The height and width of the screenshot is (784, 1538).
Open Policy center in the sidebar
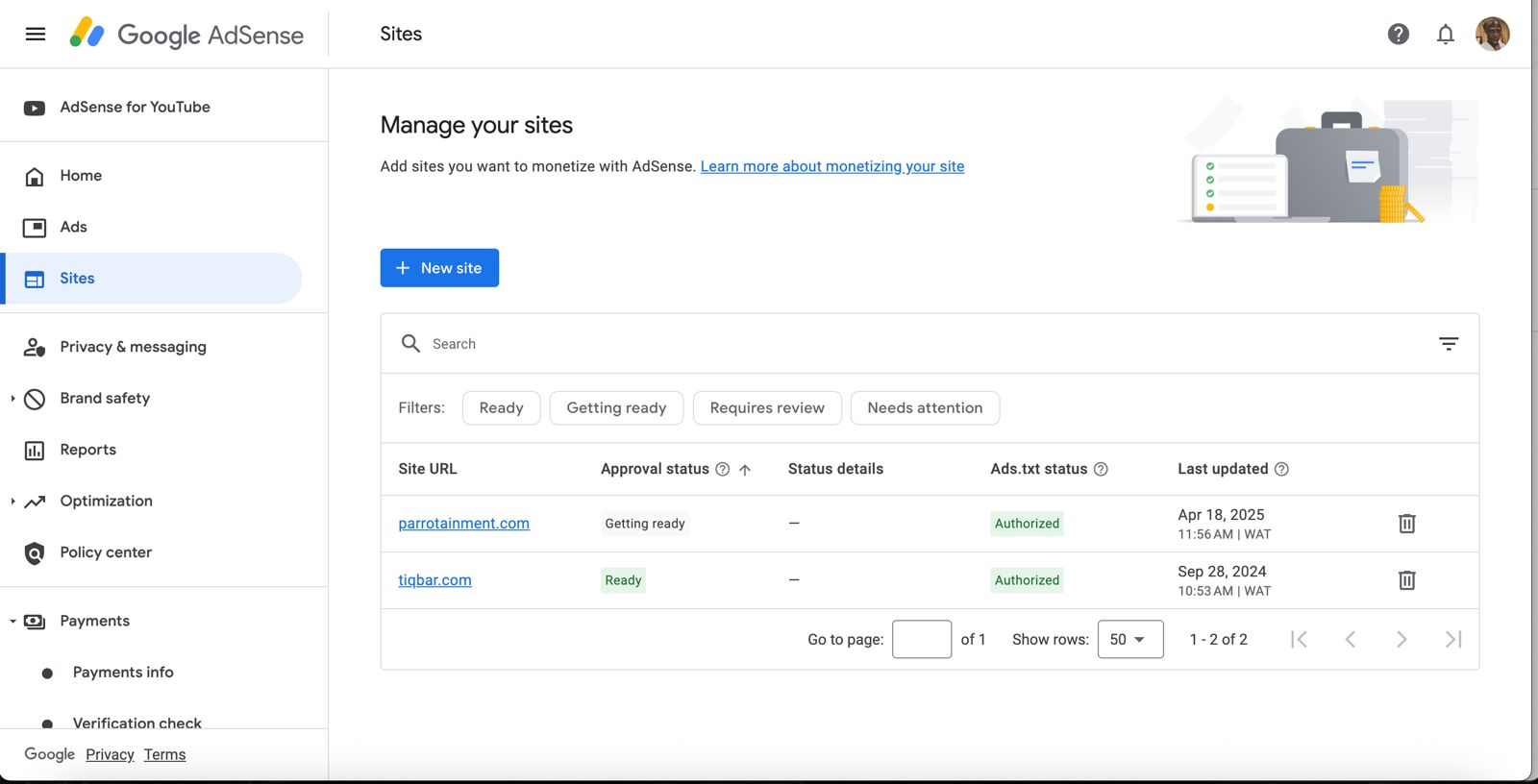coord(106,552)
